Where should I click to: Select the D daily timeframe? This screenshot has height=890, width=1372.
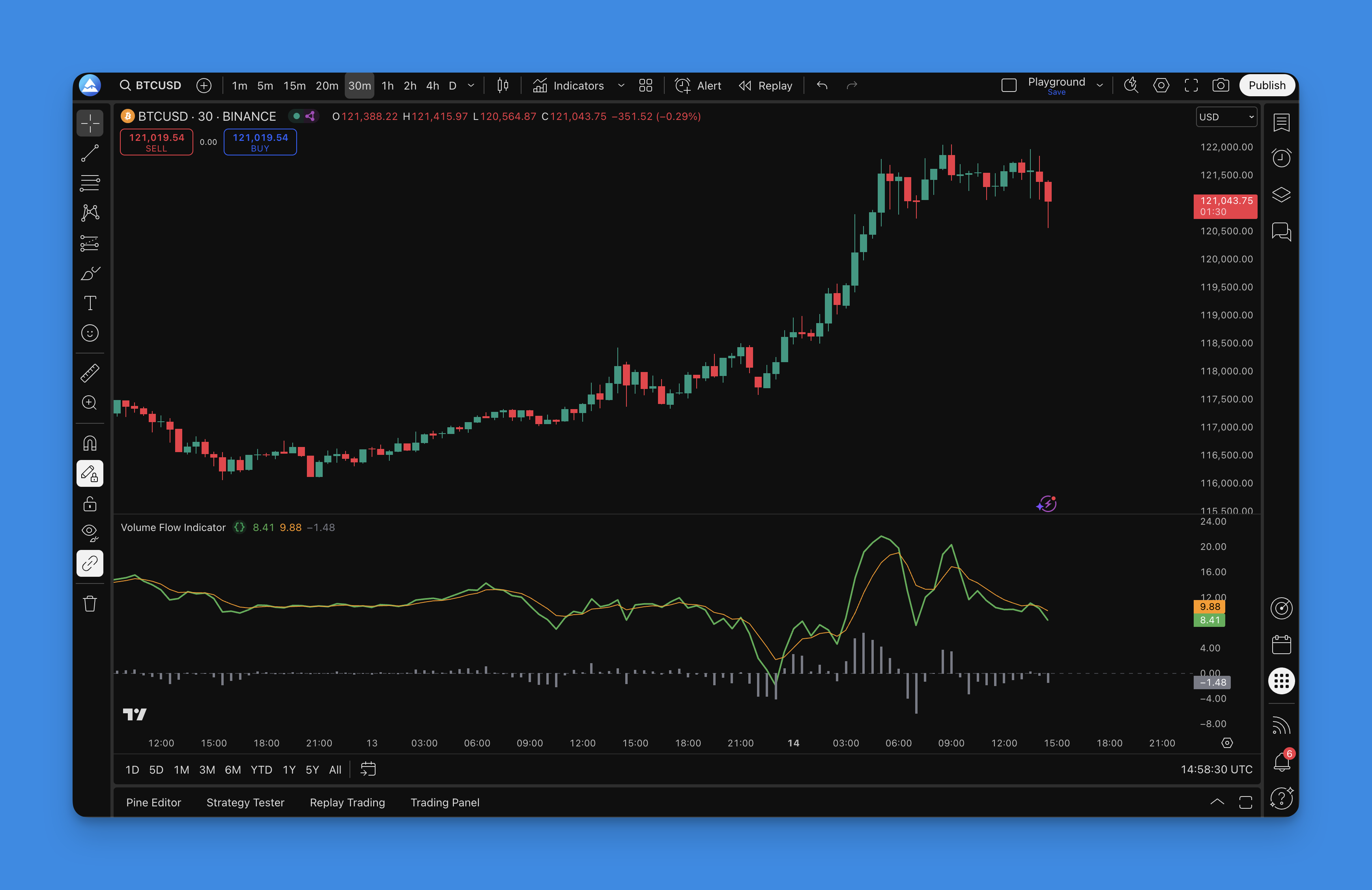pos(452,85)
